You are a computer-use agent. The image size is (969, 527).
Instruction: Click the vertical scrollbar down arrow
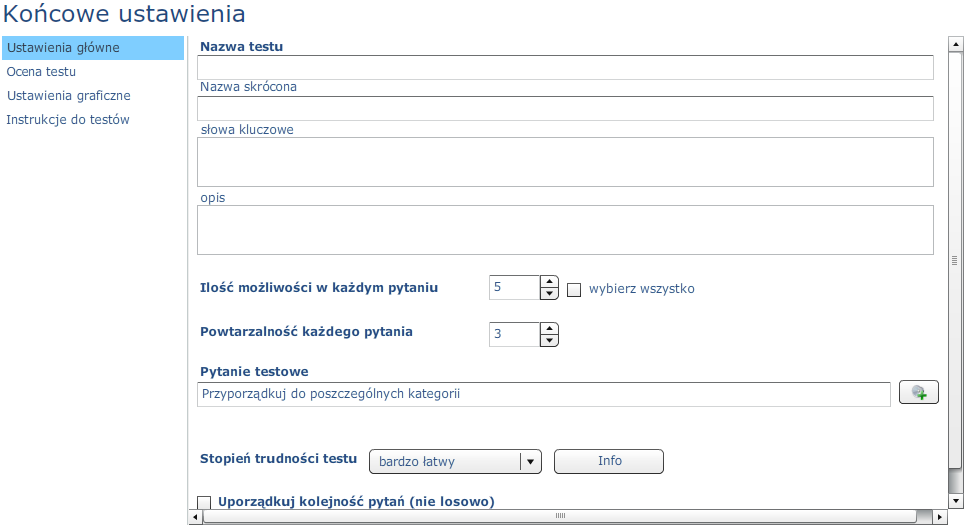[955, 500]
